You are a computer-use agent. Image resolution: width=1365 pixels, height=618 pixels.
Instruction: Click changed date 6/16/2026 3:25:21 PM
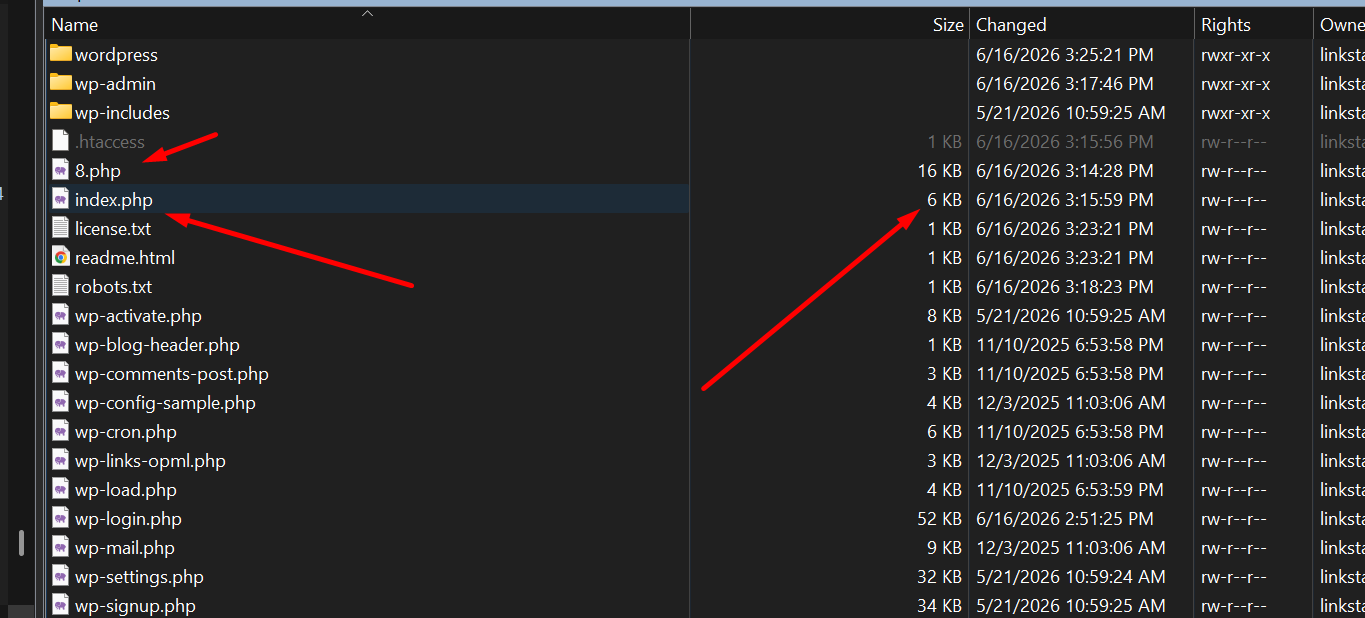coord(1065,55)
